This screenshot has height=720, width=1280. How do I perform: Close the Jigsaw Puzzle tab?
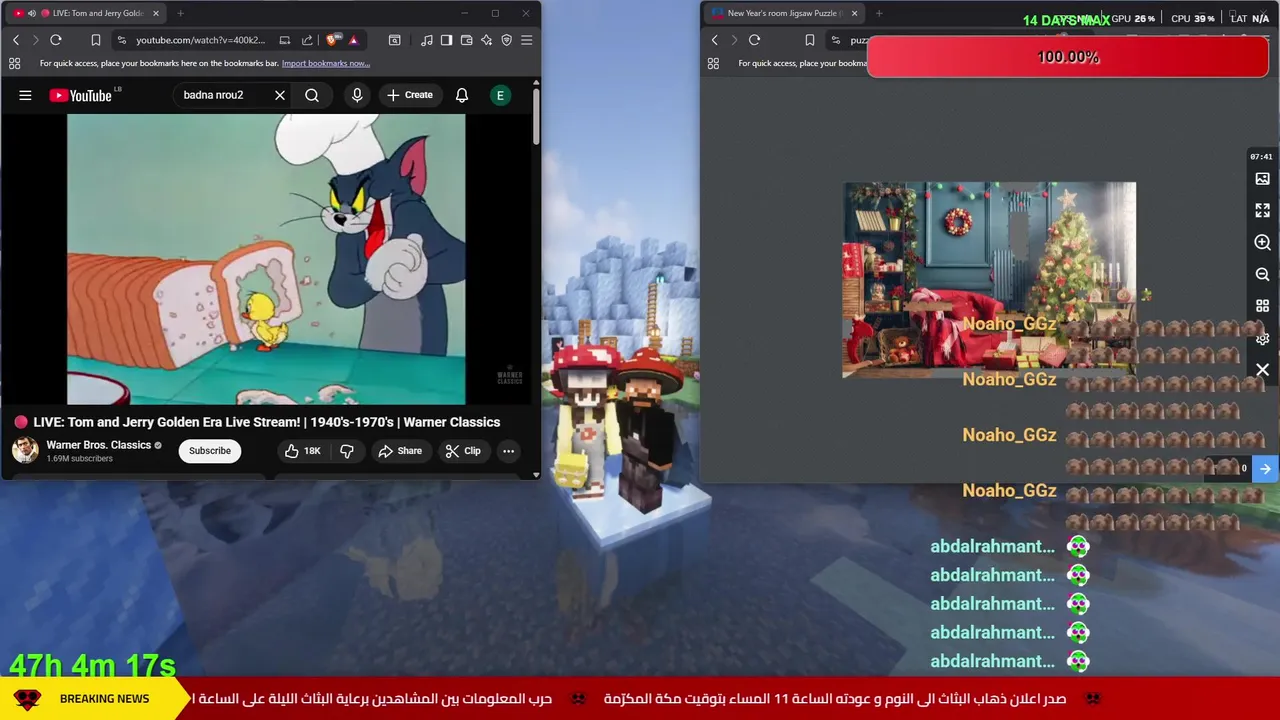pyautogui.click(x=854, y=13)
